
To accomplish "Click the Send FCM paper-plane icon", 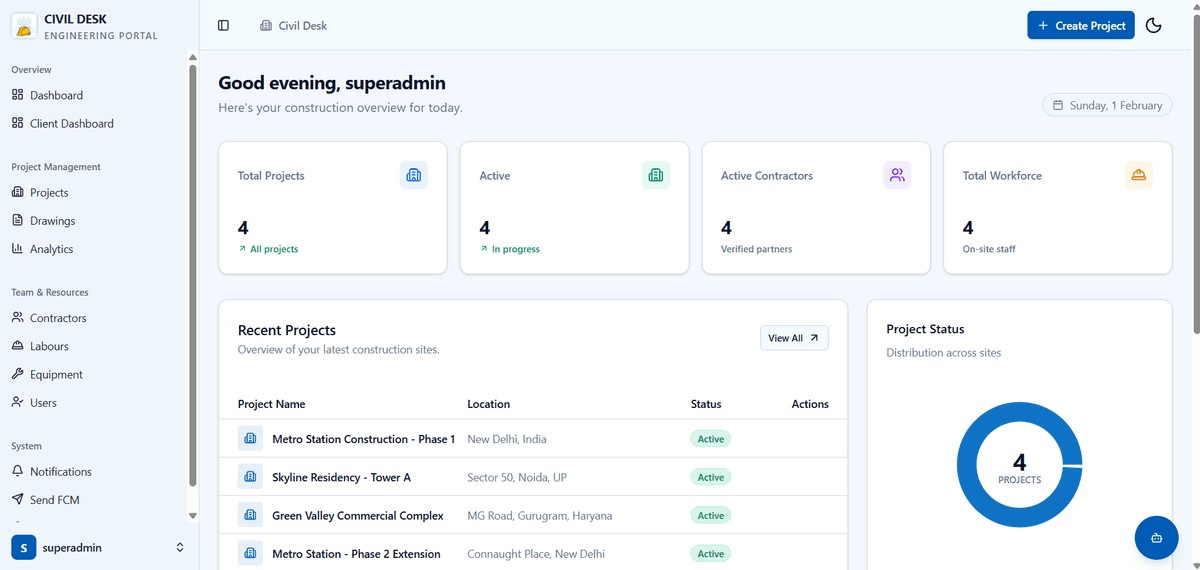I will [17, 498].
